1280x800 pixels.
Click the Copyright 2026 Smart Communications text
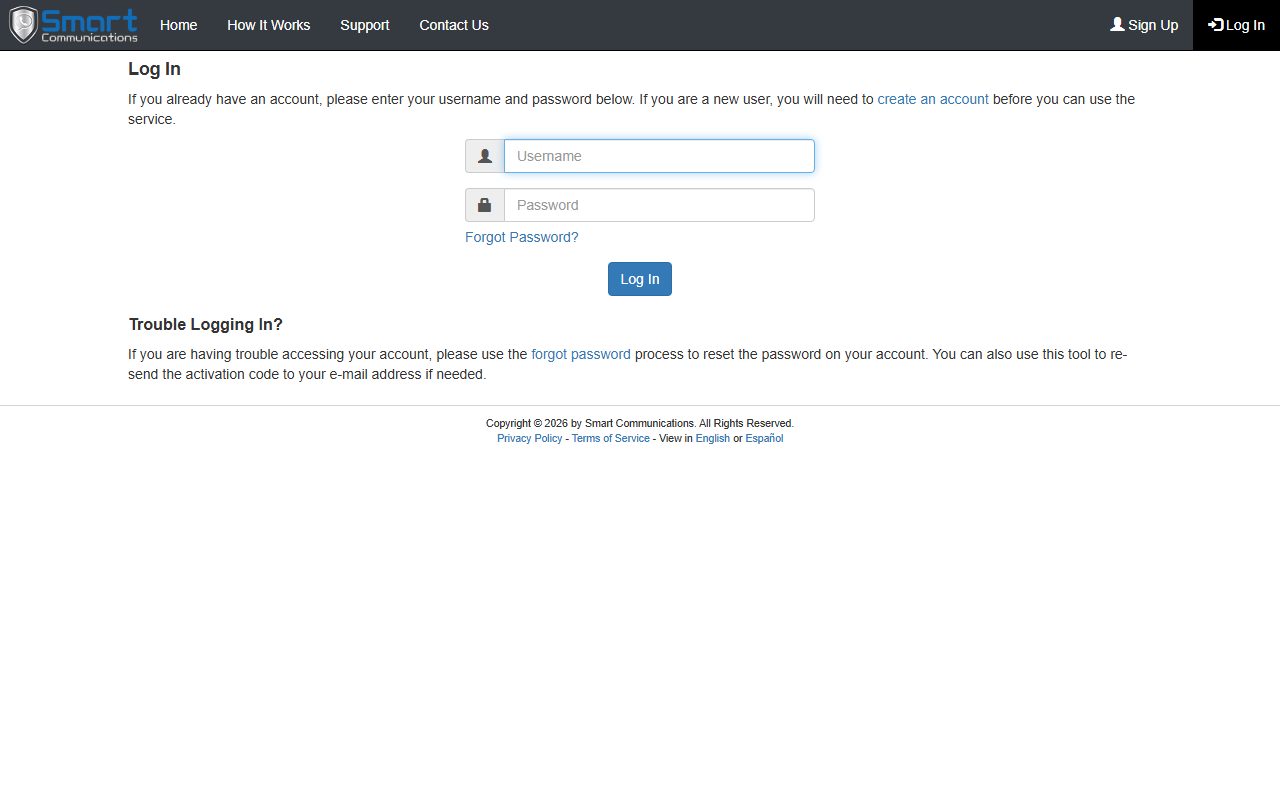(640, 424)
